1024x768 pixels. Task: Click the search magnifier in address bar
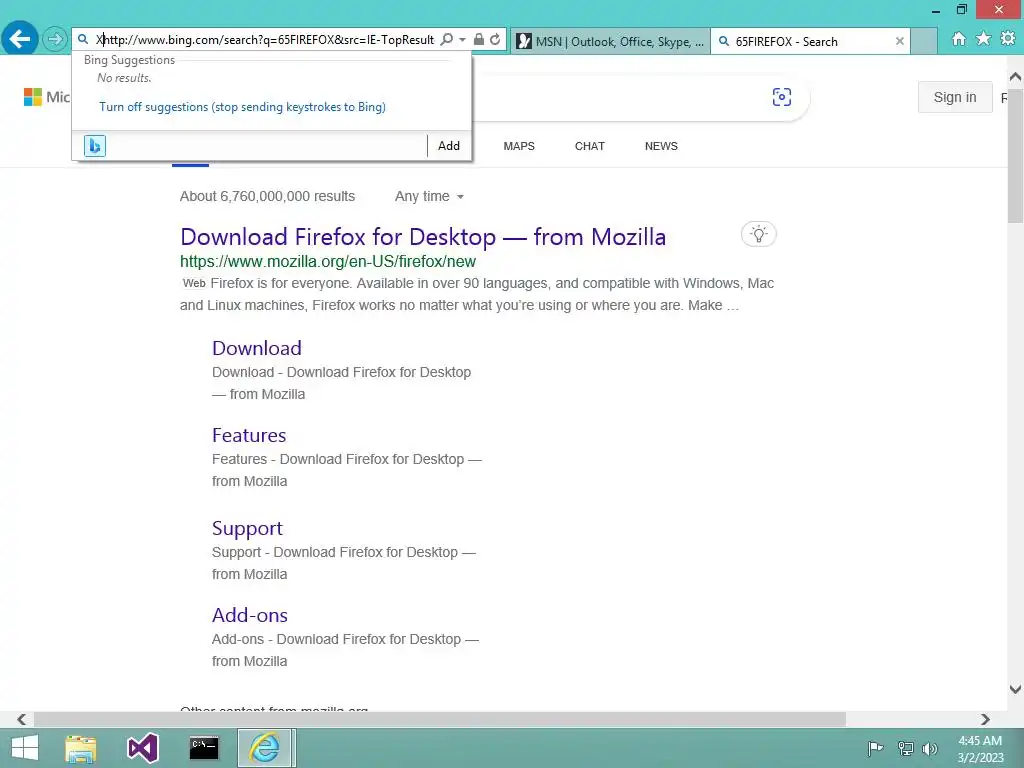(x=447, y=40)
